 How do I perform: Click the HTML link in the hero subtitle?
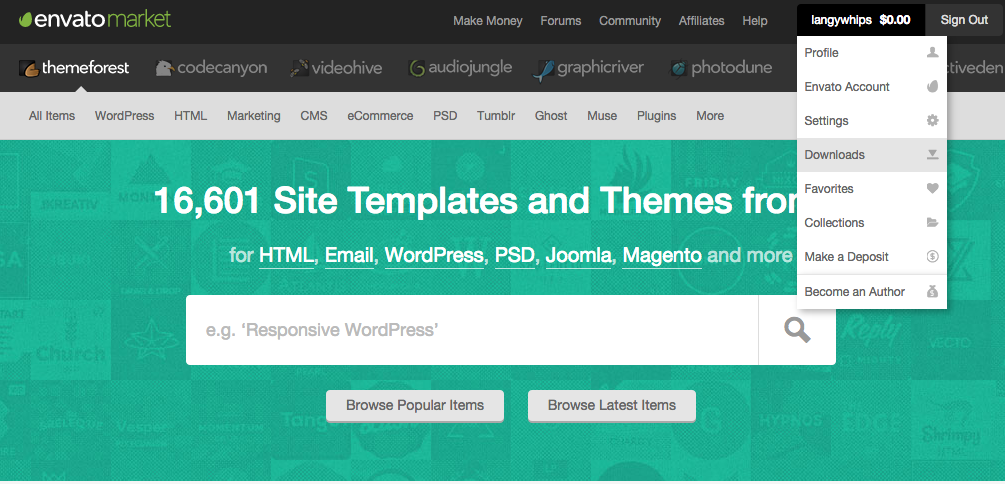pos(287,256)
